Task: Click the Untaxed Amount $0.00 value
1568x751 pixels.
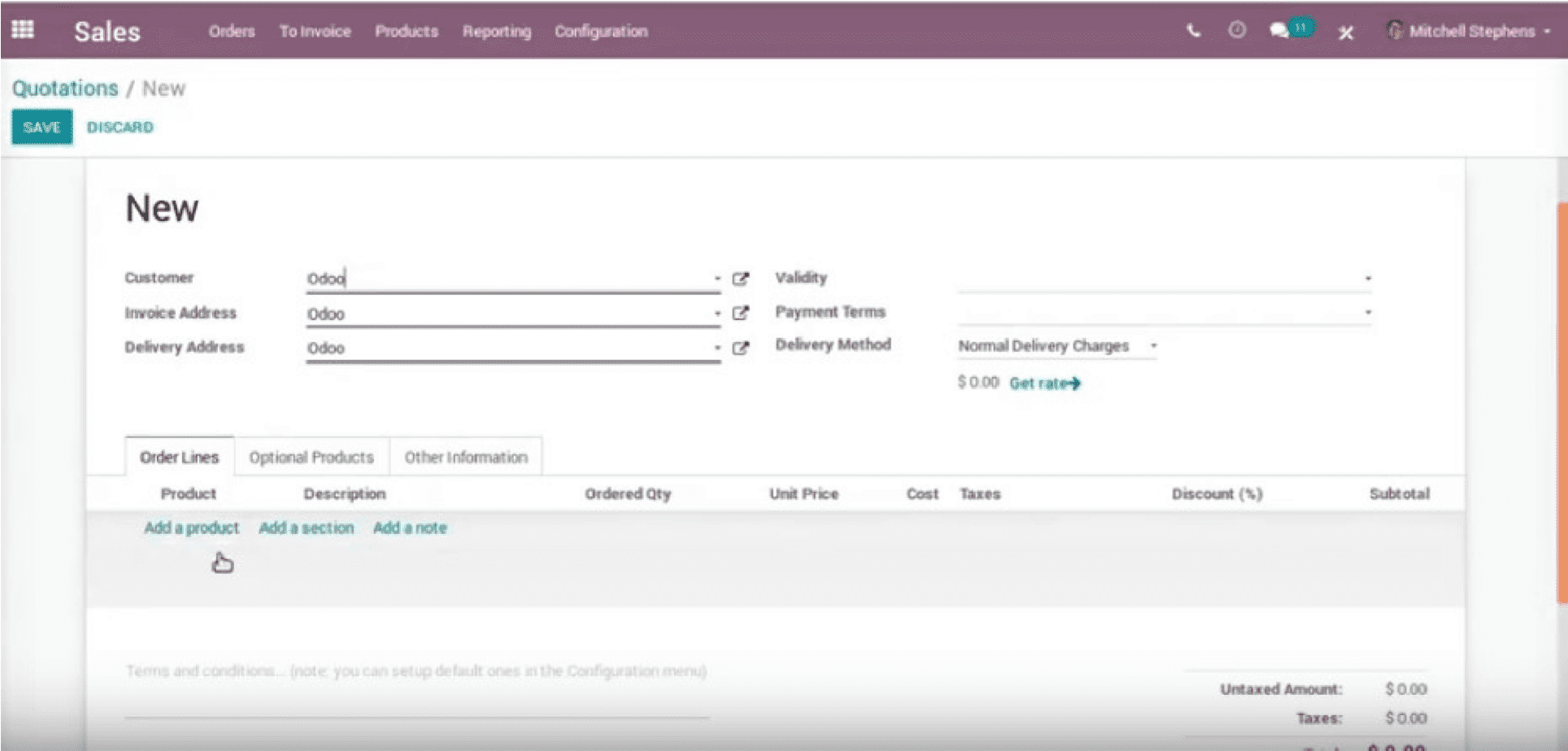Action: pos(1406,689)
